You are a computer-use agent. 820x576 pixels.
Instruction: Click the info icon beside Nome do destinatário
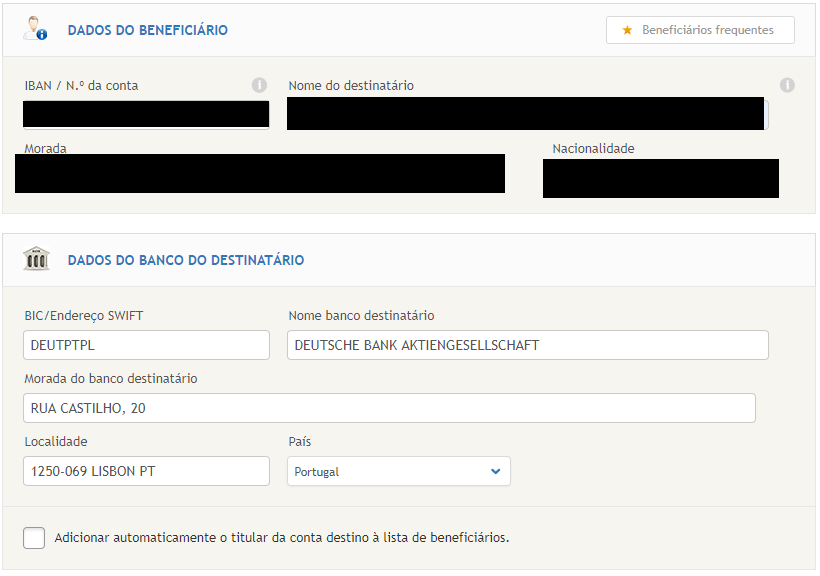pyautogui.click(x=789, y=85)
